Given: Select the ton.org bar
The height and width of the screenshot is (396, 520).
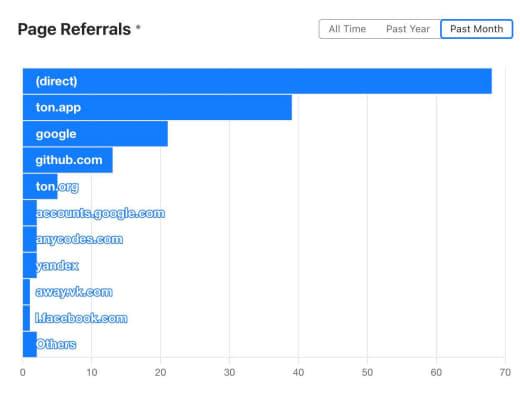Looking at the screenshot, I should pos(40,186).
